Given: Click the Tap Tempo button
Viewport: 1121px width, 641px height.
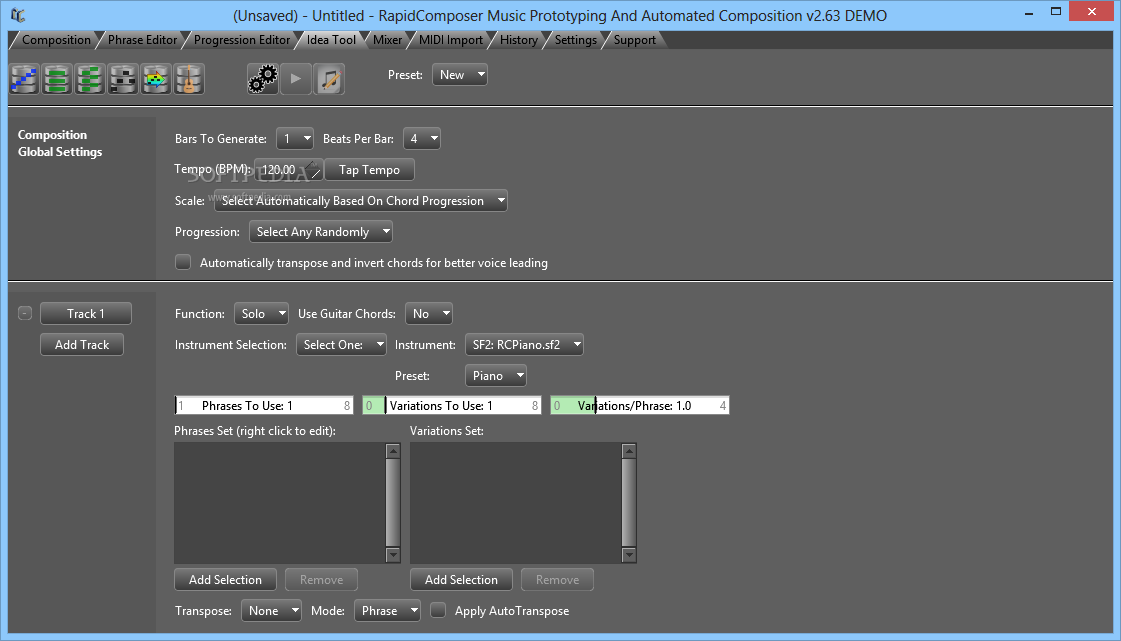Looking at the screenshot, I should coord(369,169).
